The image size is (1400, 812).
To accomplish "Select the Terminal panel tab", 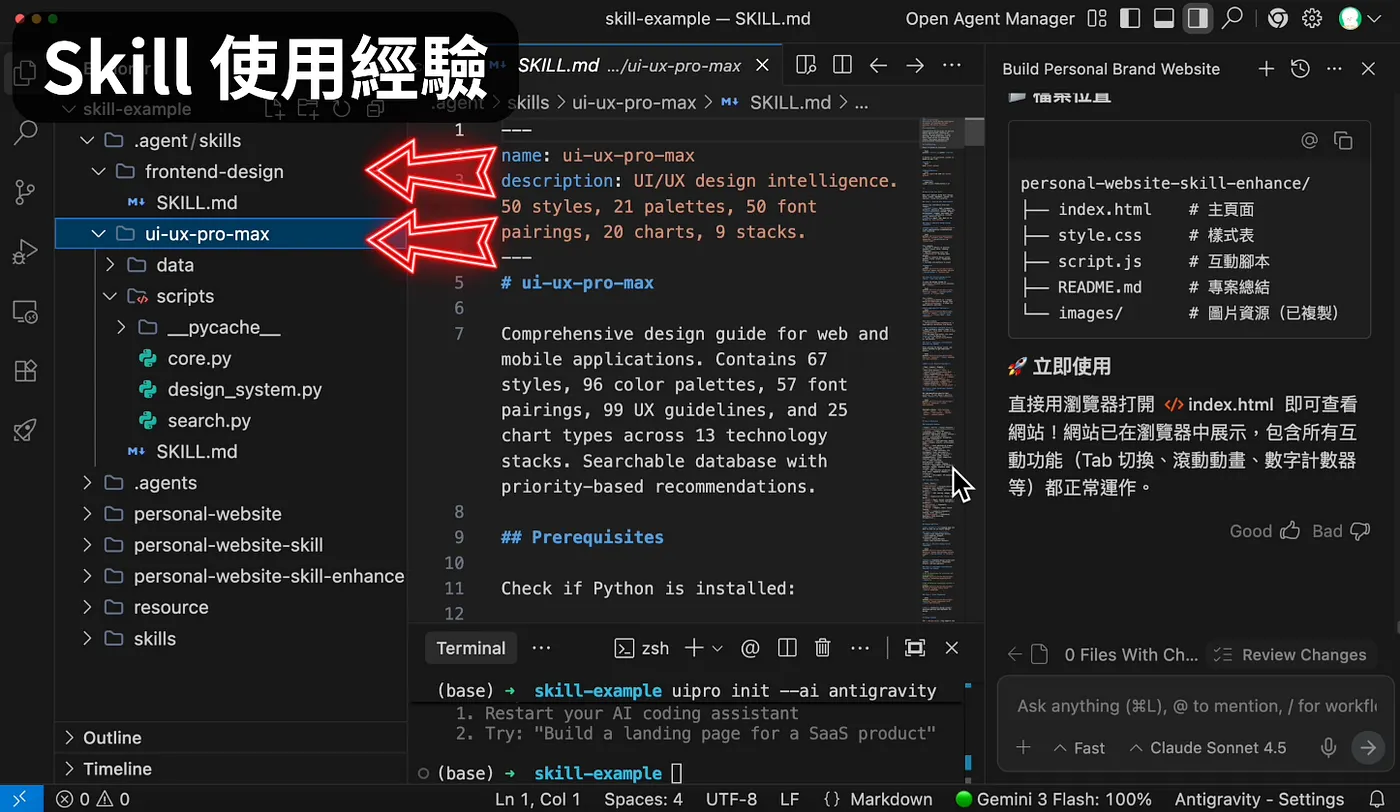I will click(471, 648).
